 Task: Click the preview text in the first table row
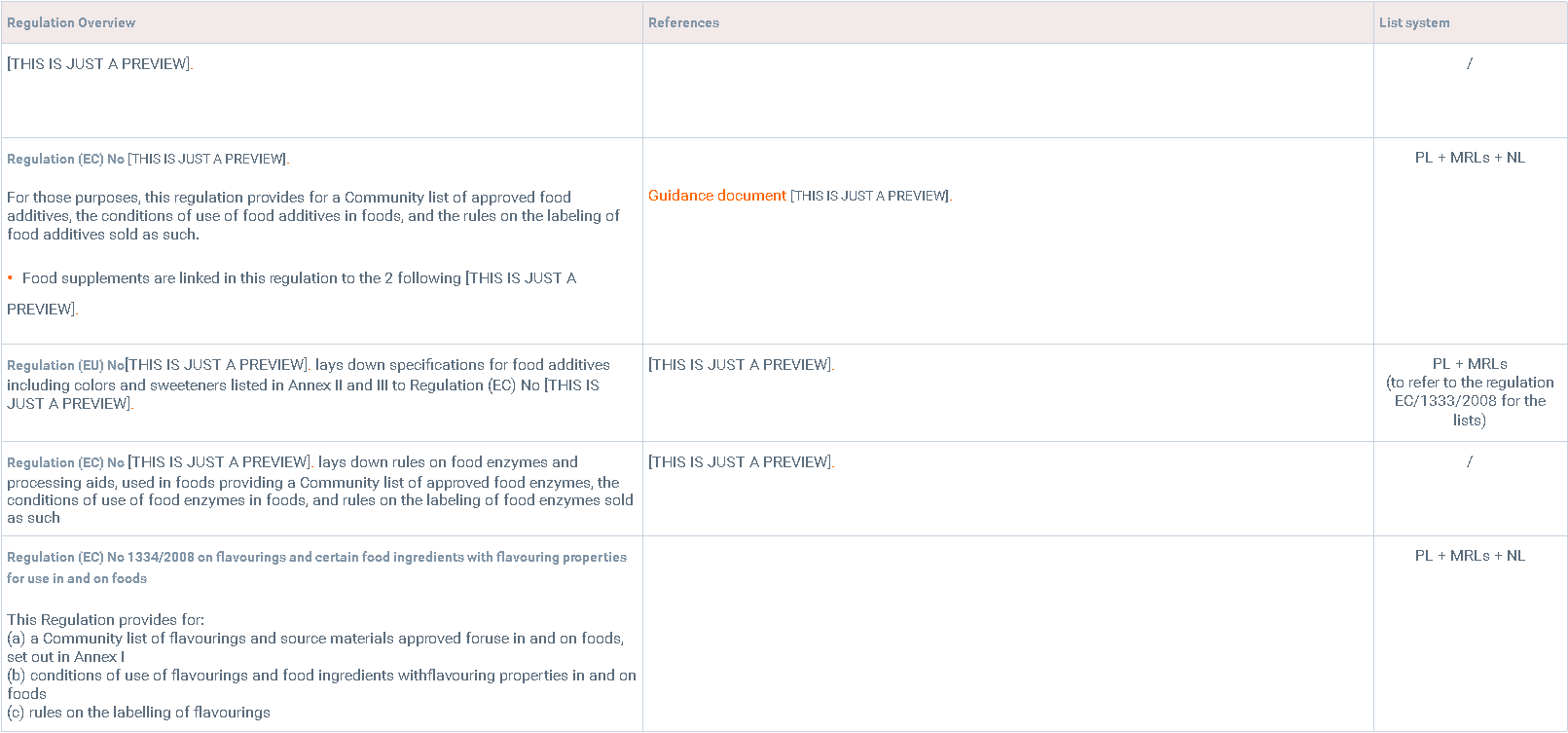click(98, 64)
